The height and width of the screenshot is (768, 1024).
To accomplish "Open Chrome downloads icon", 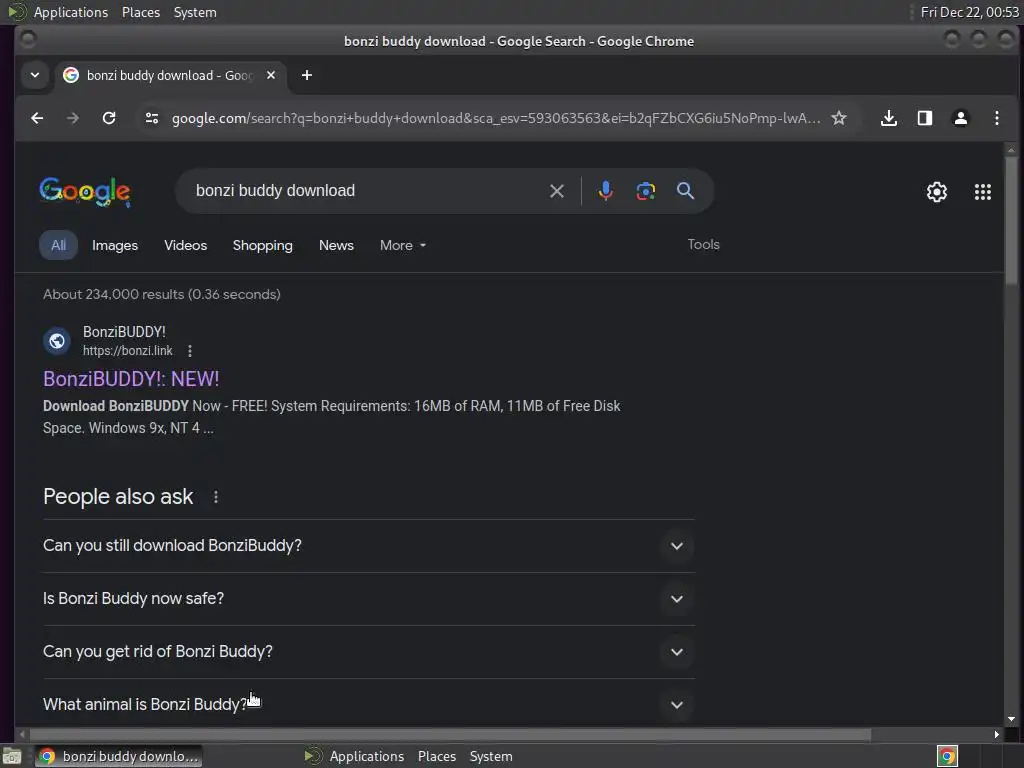I will (x=888, y=118).
